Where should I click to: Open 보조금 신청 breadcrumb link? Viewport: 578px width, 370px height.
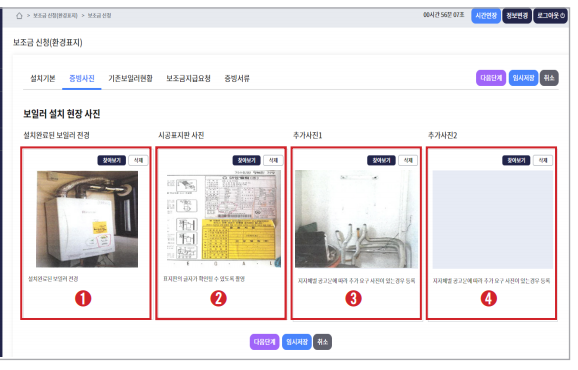click(x=99, y=16)
